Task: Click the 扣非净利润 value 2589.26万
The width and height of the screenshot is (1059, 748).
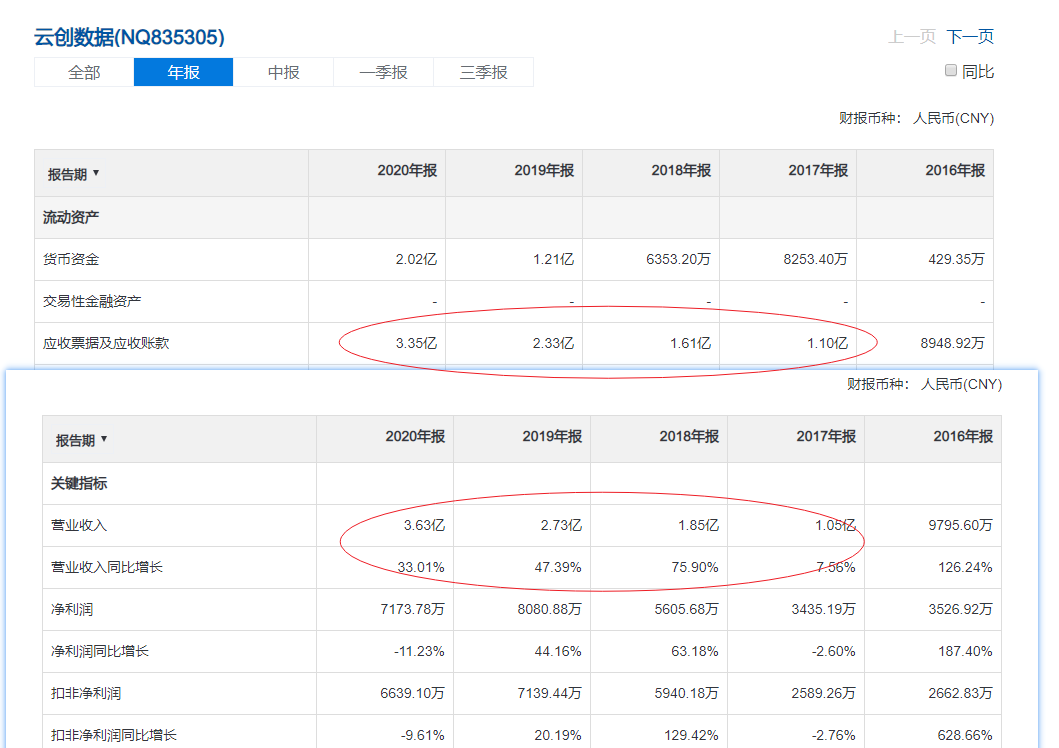Action: pyautogui.click(x=824, y=693)
